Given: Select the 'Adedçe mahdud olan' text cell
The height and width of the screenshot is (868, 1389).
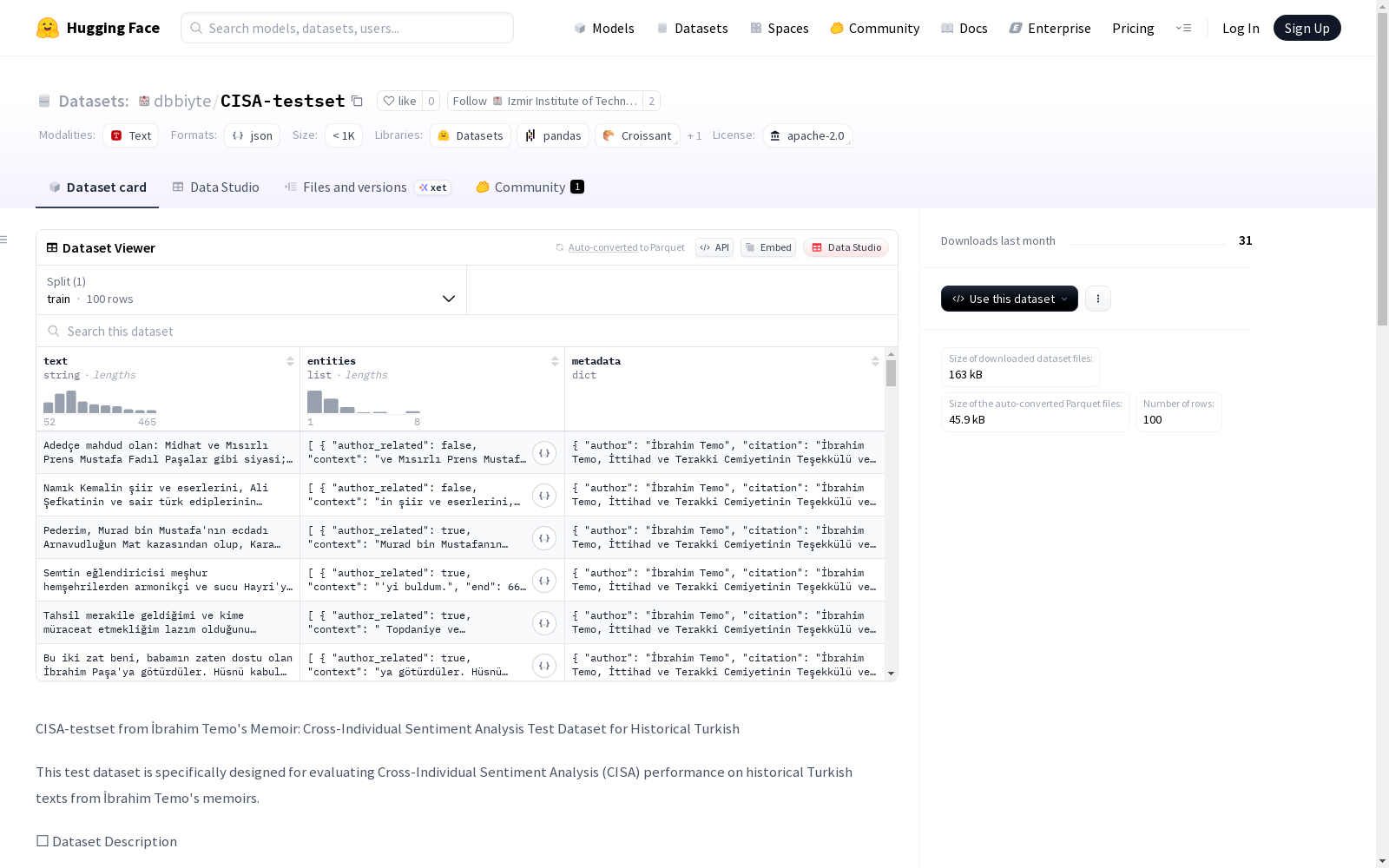Looking at the screenshot, I should point(168,452).
